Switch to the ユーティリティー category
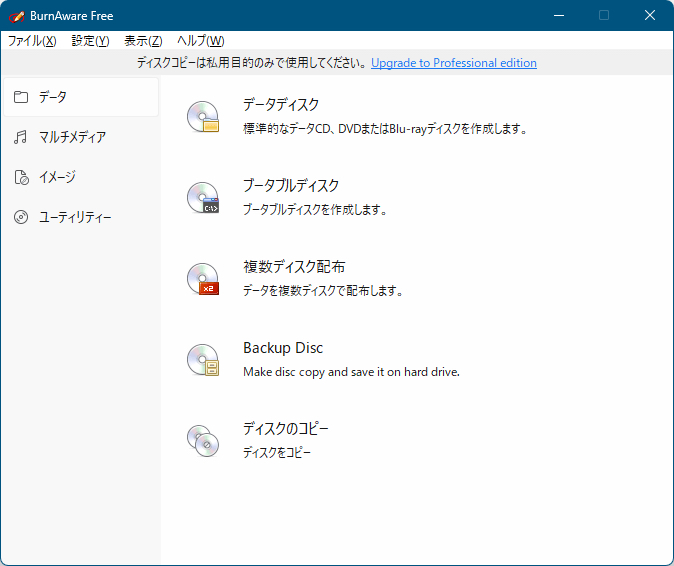 click(81, 217)
